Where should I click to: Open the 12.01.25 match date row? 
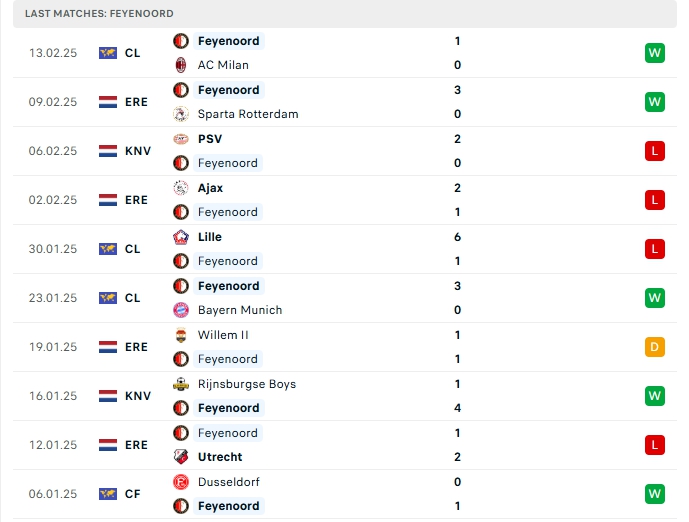click(344, 445)
